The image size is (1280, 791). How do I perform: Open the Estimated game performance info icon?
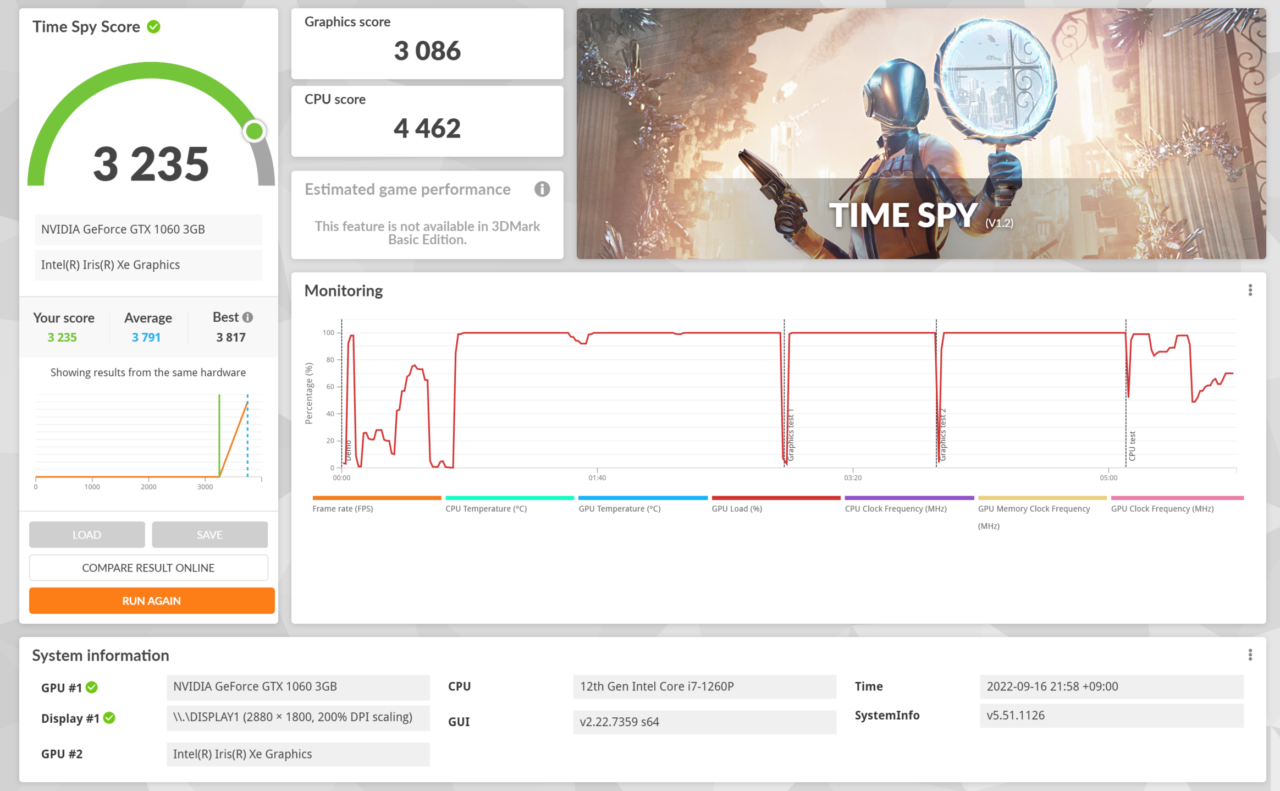click(542, 189)
